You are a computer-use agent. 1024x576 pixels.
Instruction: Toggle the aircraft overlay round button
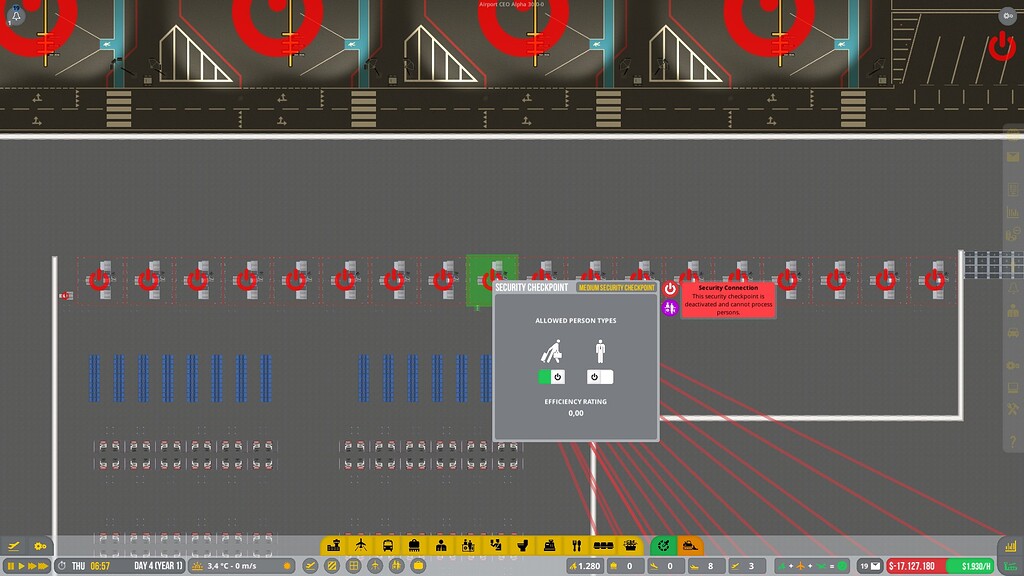pos(375,566)
